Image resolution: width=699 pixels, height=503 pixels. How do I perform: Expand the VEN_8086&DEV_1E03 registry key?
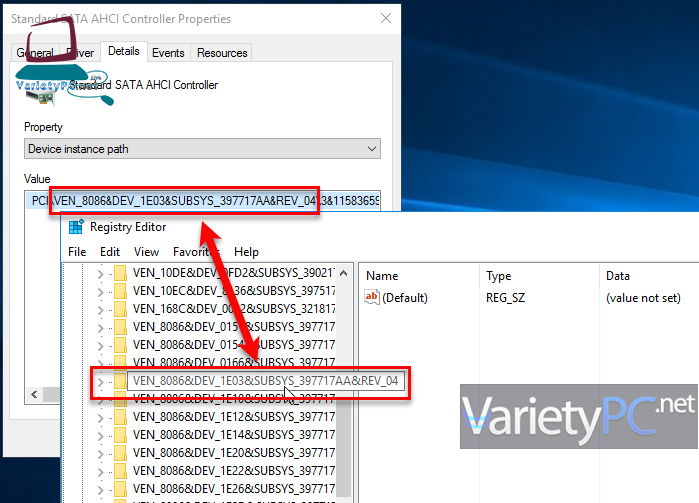(x=100, y=382)
